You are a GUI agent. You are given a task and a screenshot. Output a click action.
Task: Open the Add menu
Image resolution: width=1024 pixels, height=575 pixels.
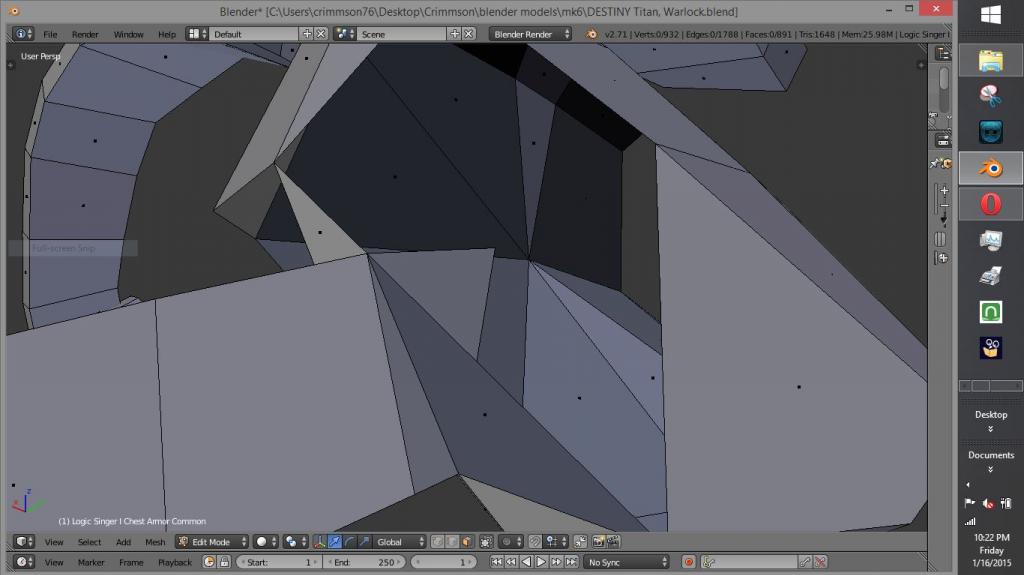pos(123,542)
